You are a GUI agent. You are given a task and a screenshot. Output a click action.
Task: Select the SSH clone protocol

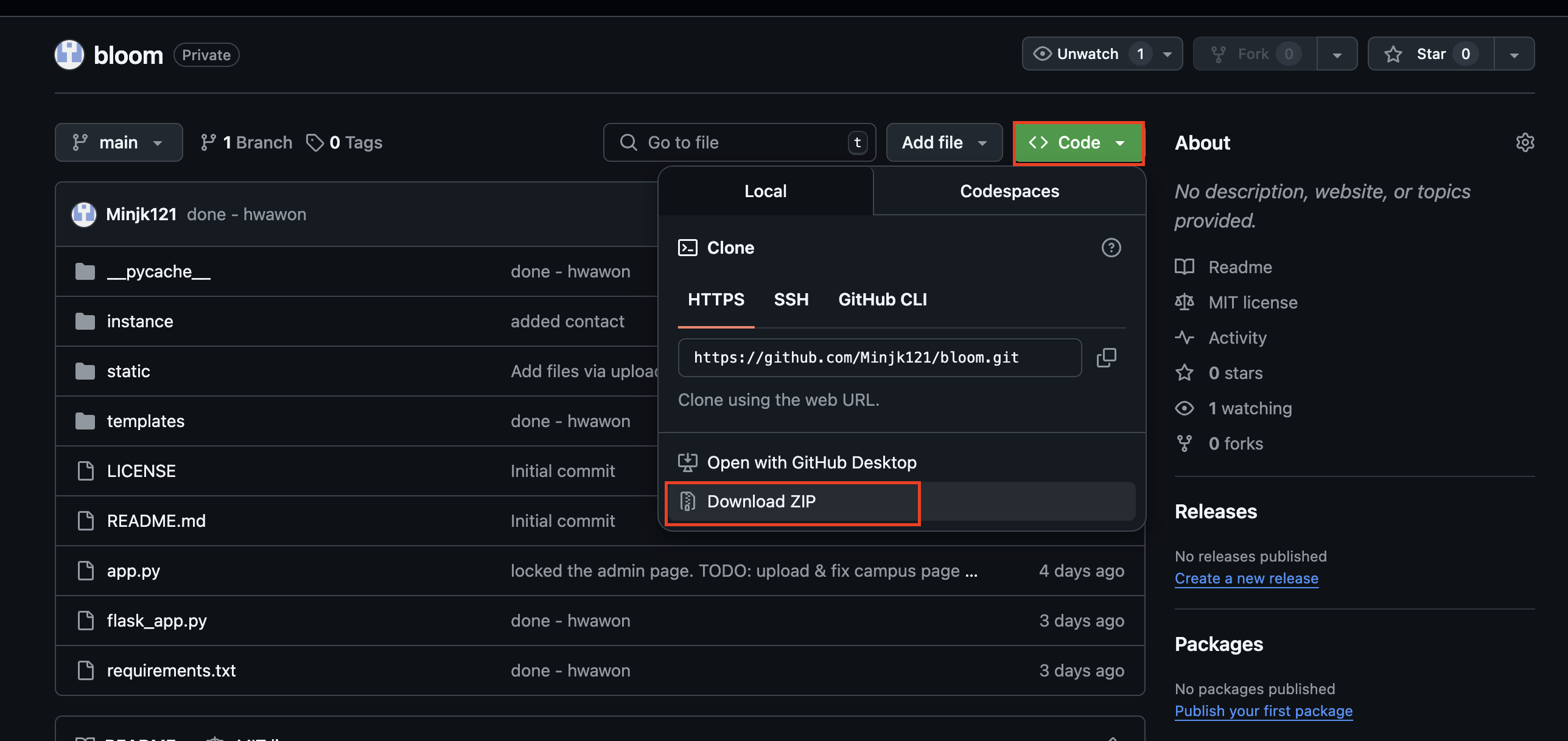(791, 299)
